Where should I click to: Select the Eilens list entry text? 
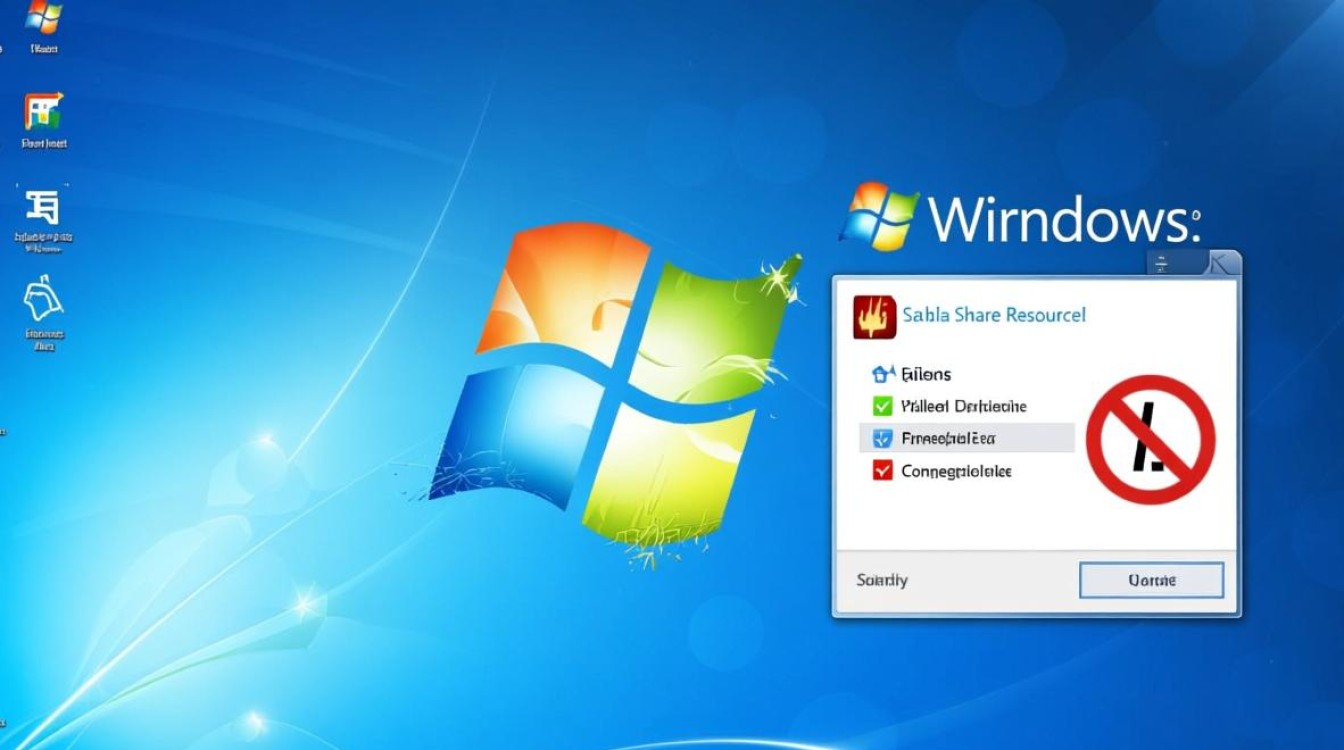926,375
